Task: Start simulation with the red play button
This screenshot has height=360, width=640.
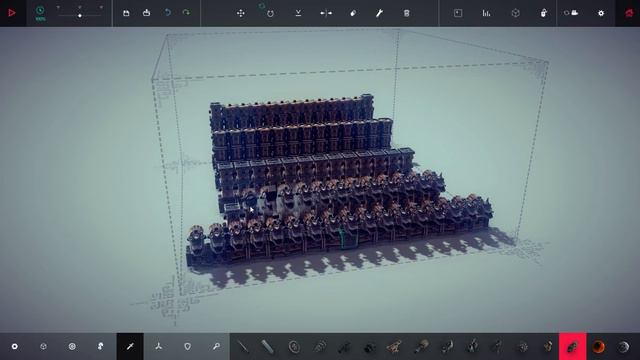Action: (12, 13)
